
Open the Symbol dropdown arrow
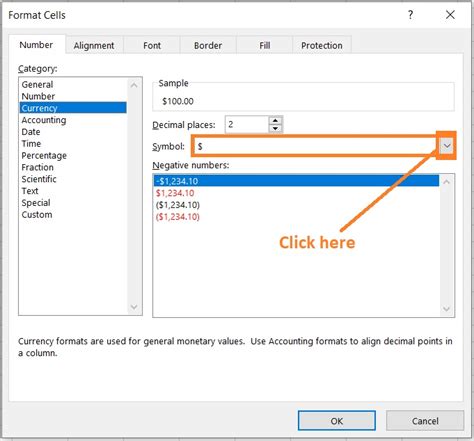[x=447, y=146]
